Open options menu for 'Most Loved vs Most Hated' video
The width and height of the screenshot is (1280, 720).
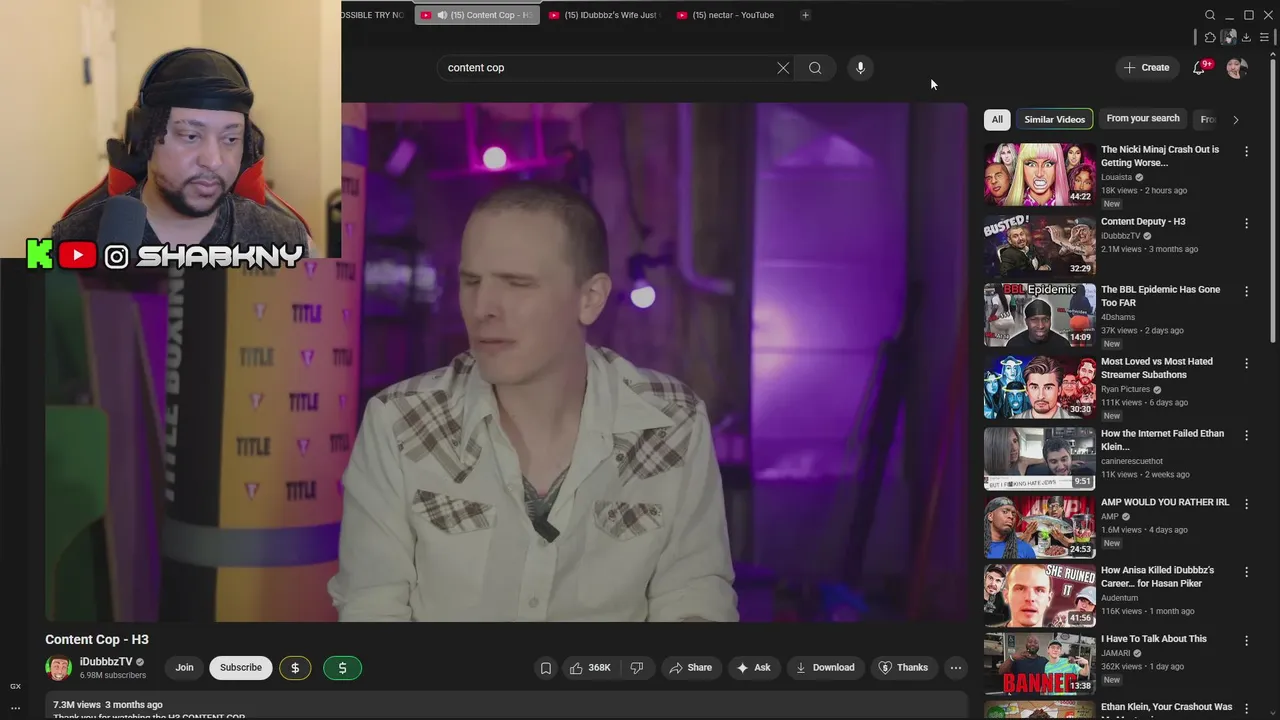click(x=1246, y=363)
